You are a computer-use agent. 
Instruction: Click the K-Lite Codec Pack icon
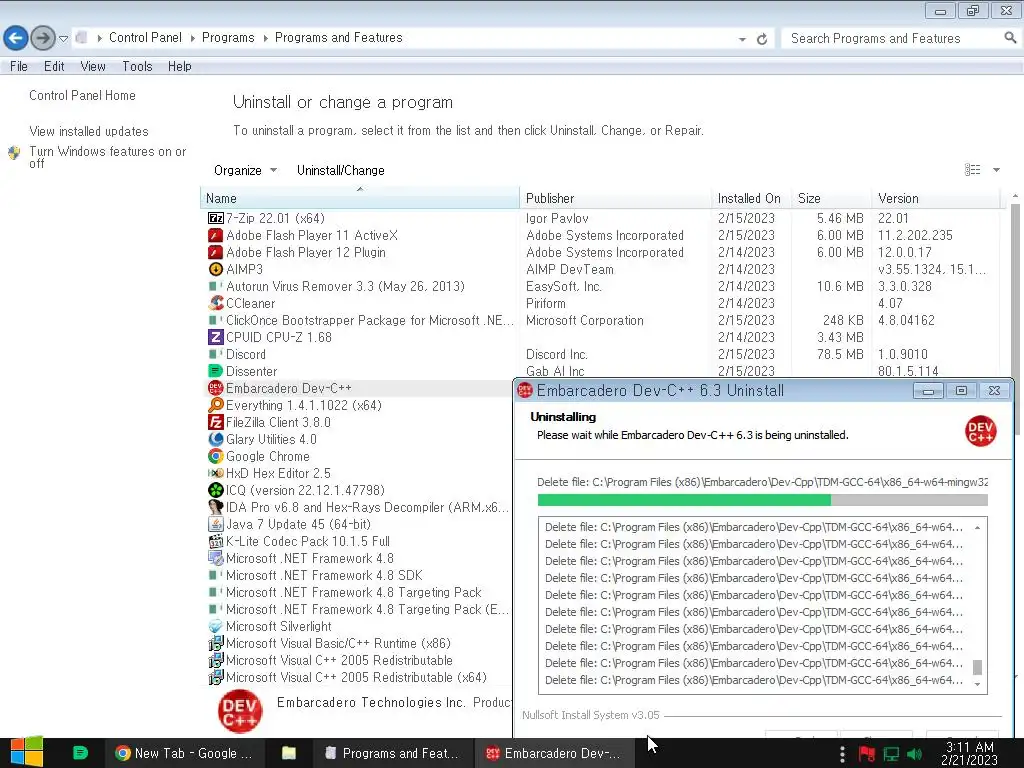(216, 541)
